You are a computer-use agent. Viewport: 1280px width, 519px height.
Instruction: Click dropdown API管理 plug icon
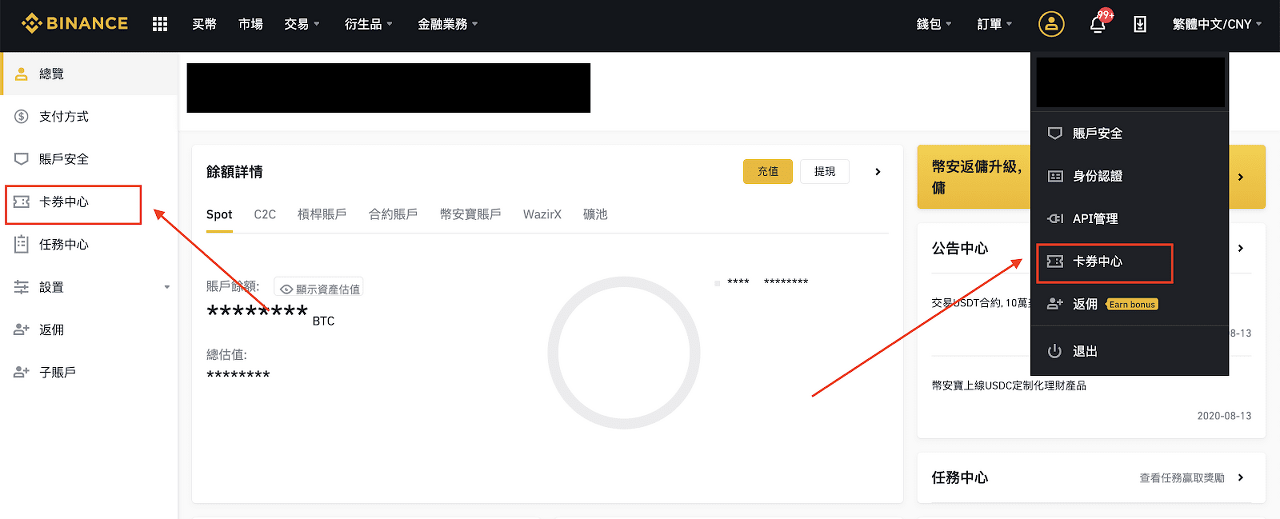pyautogui.click(x=1054, y=219)
